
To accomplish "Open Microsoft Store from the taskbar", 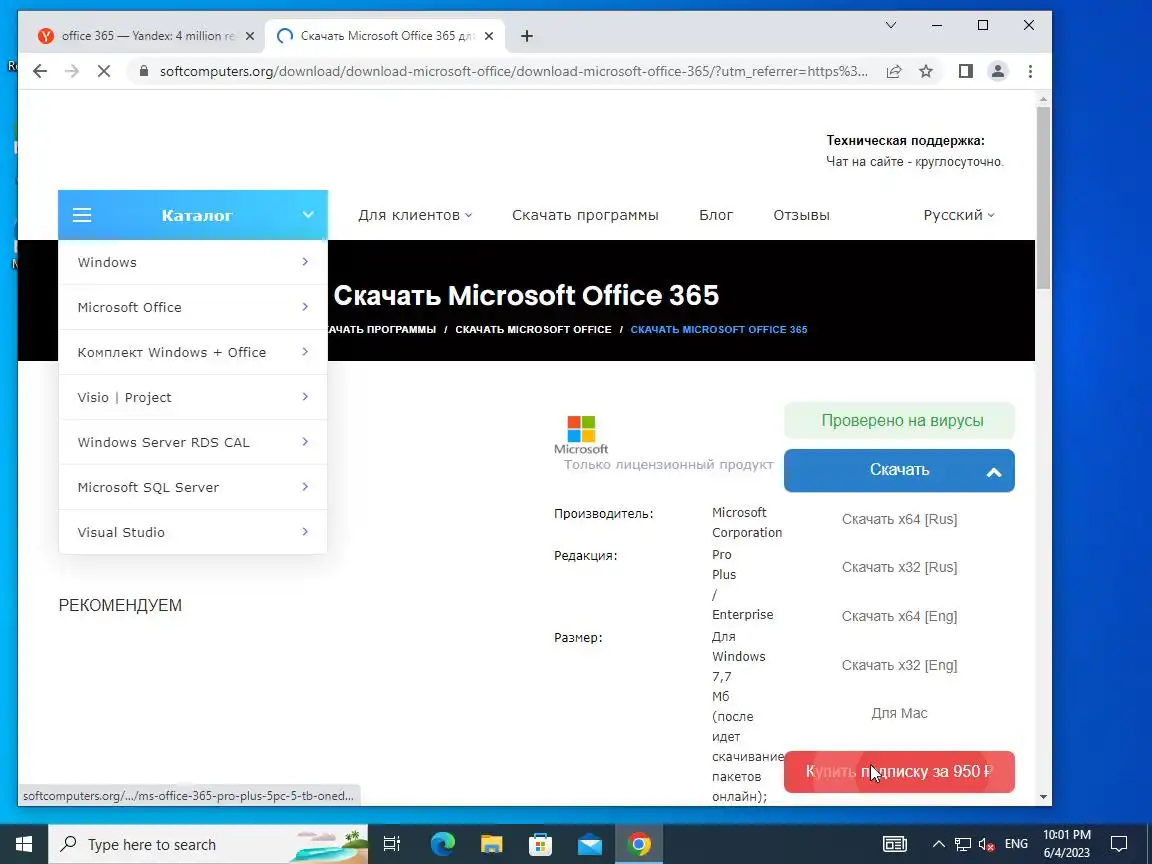I will [x=540, y=844].
